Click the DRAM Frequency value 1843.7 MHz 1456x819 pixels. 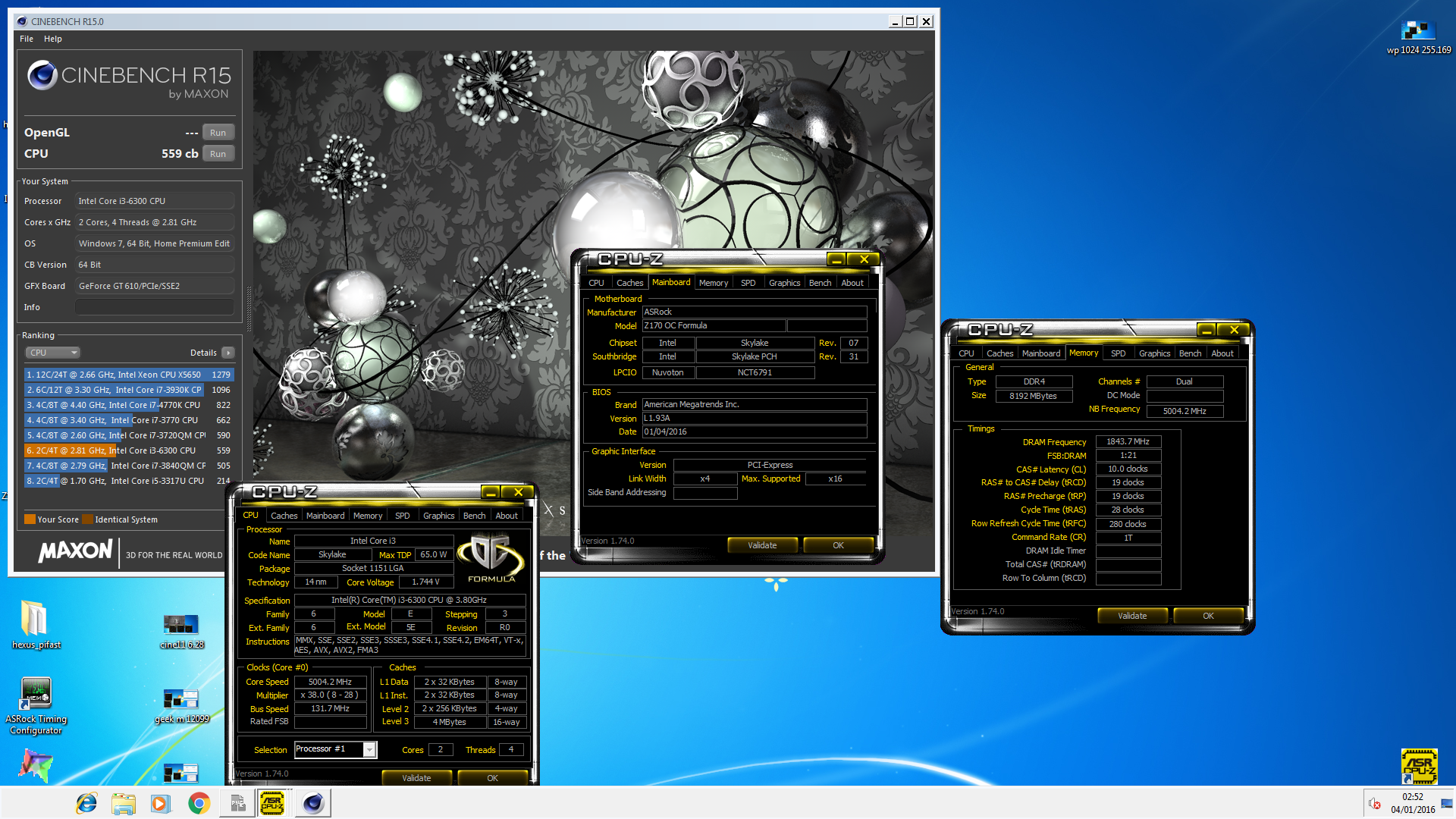(x=1128, y=442)
